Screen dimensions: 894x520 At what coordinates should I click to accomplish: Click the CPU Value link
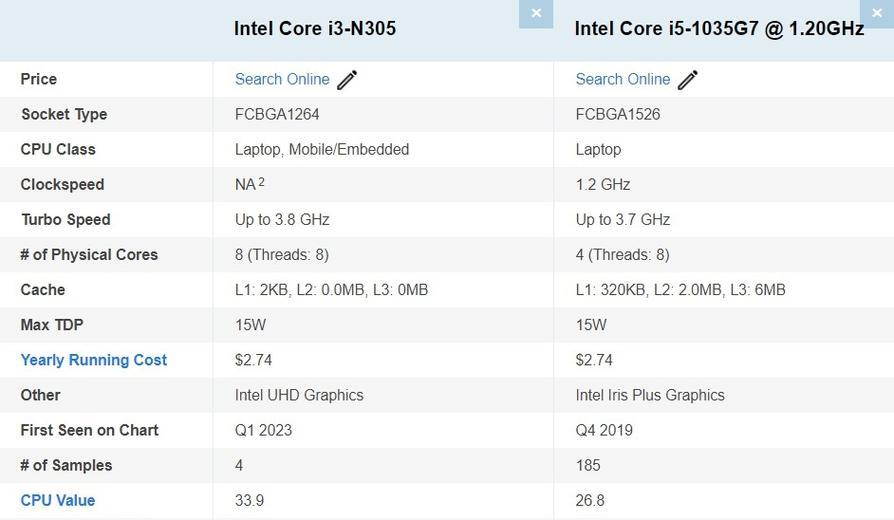pyautogui.click(x=58, y=500)
